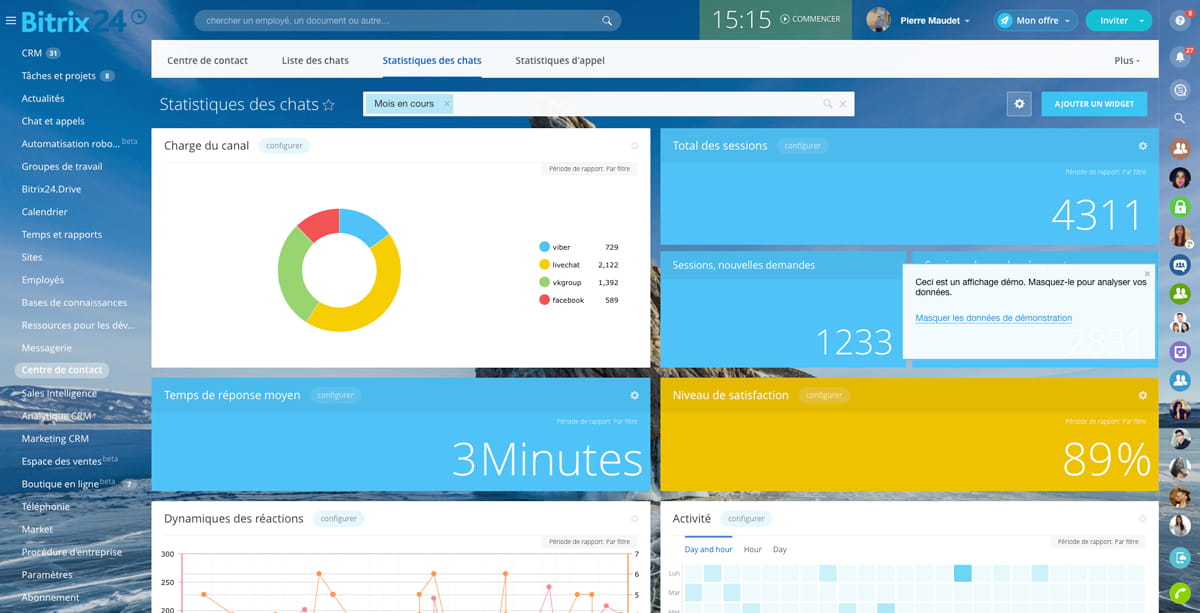
Task: Click the search magnifier in top bar
Action: [607, 20]
